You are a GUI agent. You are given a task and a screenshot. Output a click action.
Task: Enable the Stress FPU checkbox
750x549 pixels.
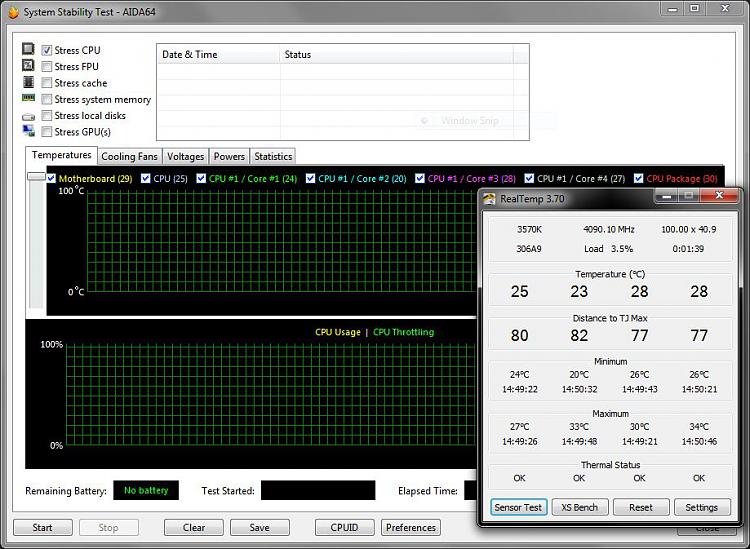[46, 66]
